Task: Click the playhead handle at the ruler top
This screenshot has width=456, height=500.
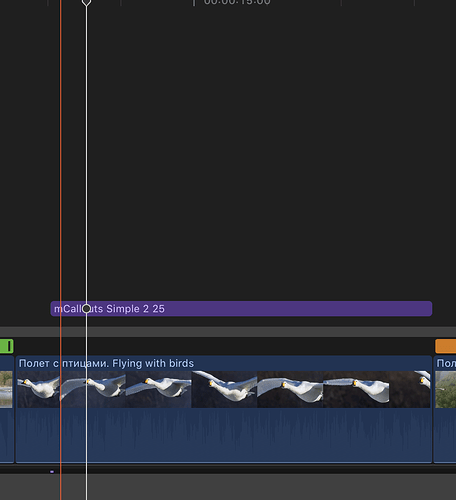Action: [x=86, y=3]
